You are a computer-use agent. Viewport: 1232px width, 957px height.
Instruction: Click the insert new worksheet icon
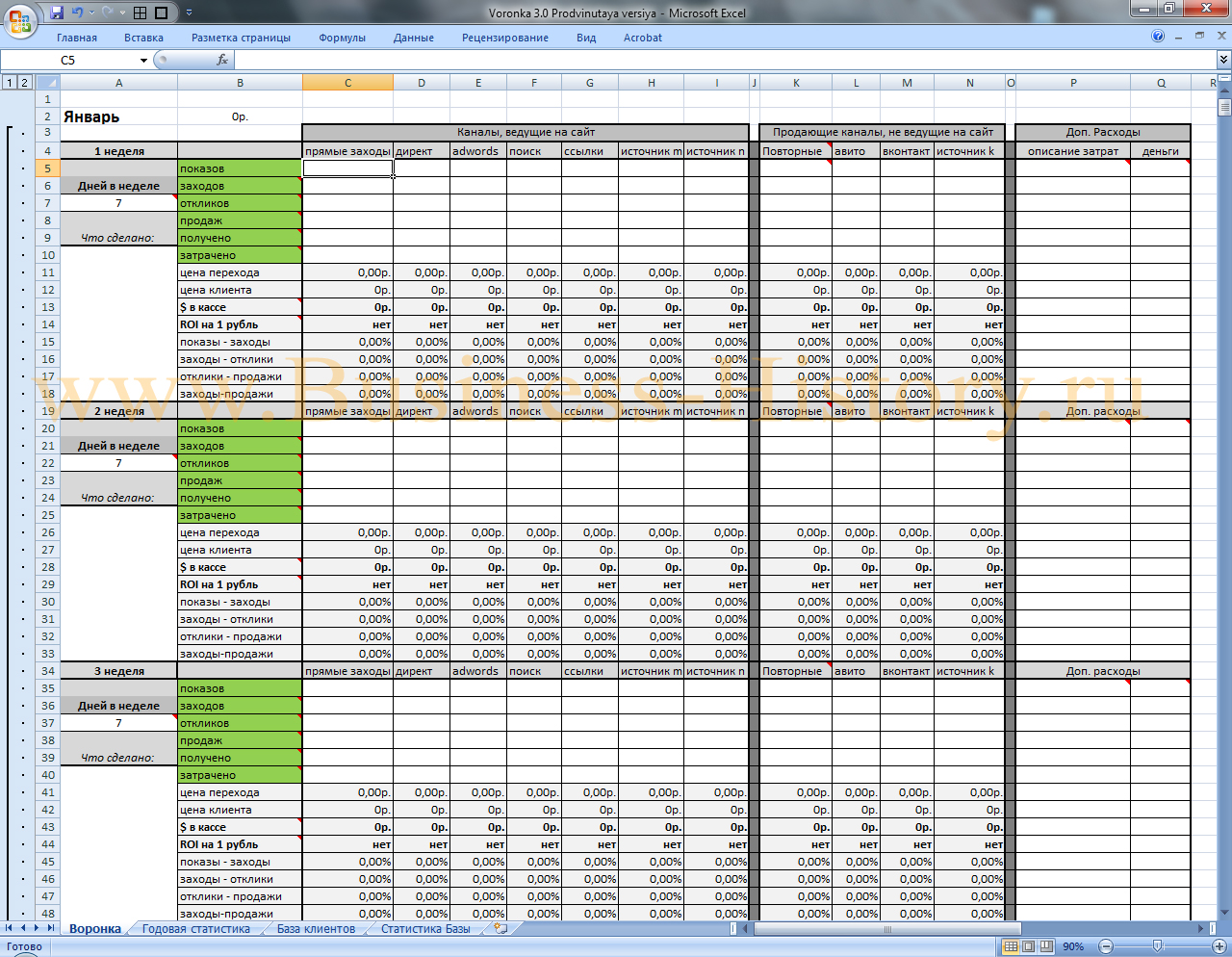click(500, 929)
